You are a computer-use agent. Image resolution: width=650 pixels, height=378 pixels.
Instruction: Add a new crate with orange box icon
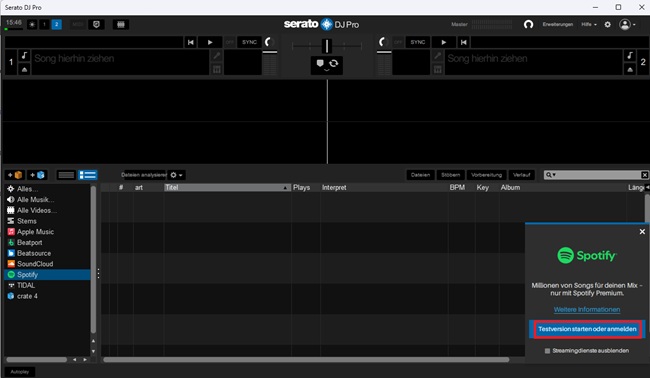click(15, 175)
